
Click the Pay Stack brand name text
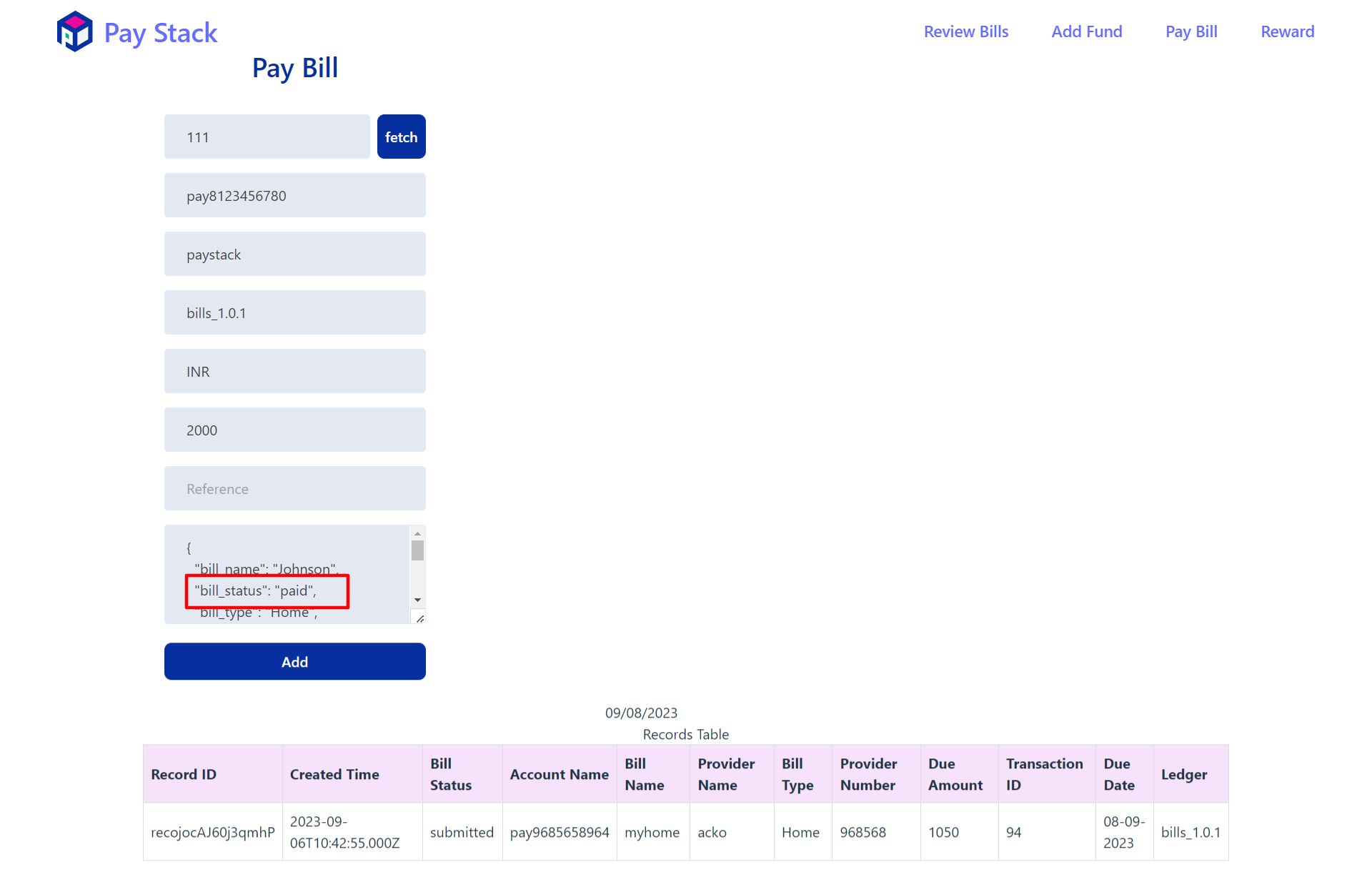pyautogui.click(x=160, y=33)
